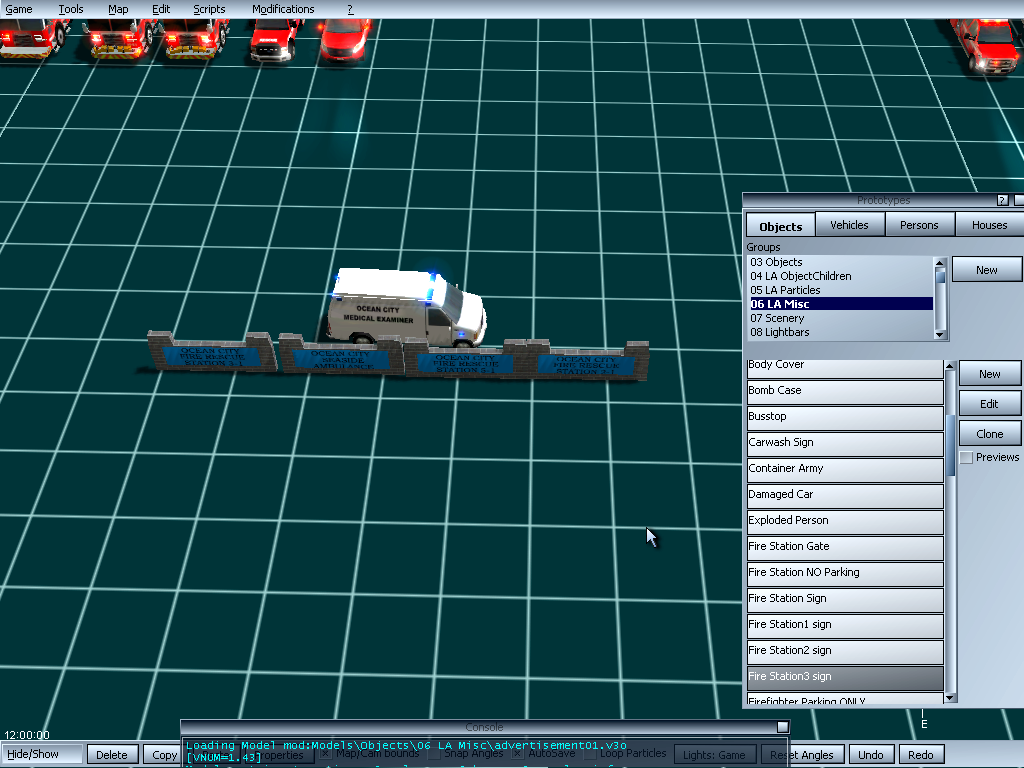This screenshot has width=1024, height=768.
Task: Click the Hide/Show button
Action: (x=42, y=754)
